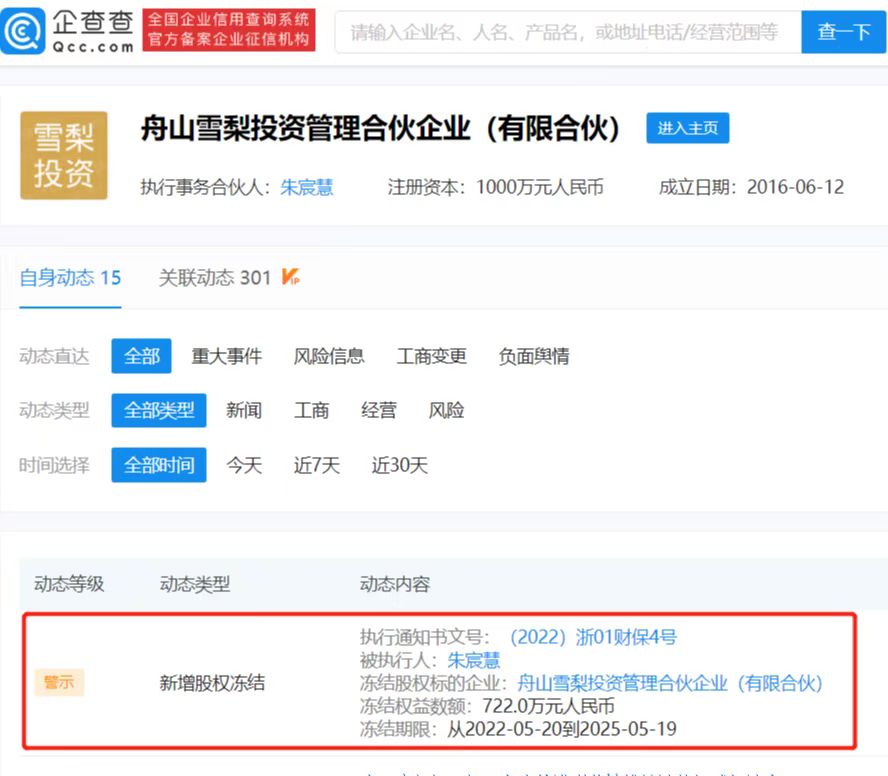Switch to the 自身动态 15 tab
Viewport: 888px width, 776px height.
[70, 278]
